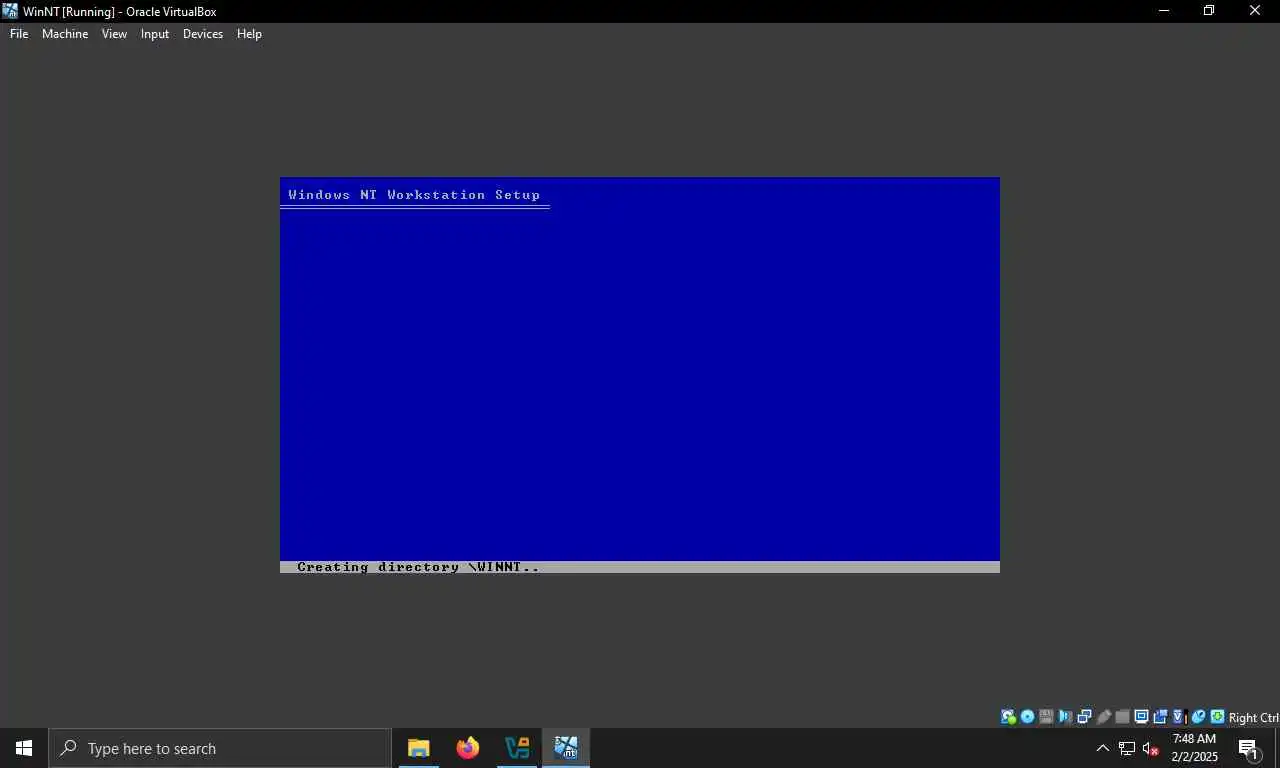Click the virtualization features V indicator
The width and height of the screenshot is (1280, 768).
(x=1179, y=717)
